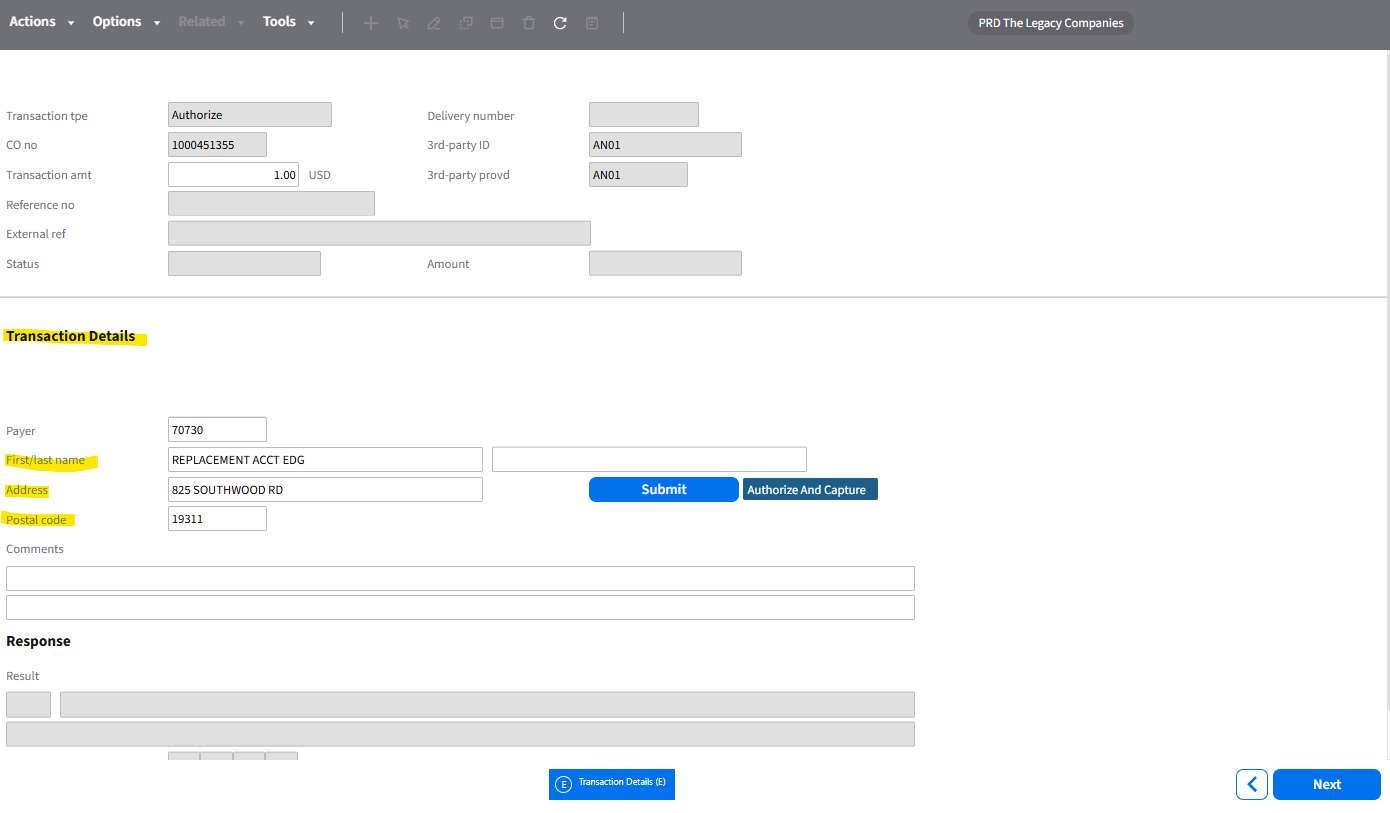1390x813 pixels.
Task: Click the Response section heading
Action: coord(38,641)
